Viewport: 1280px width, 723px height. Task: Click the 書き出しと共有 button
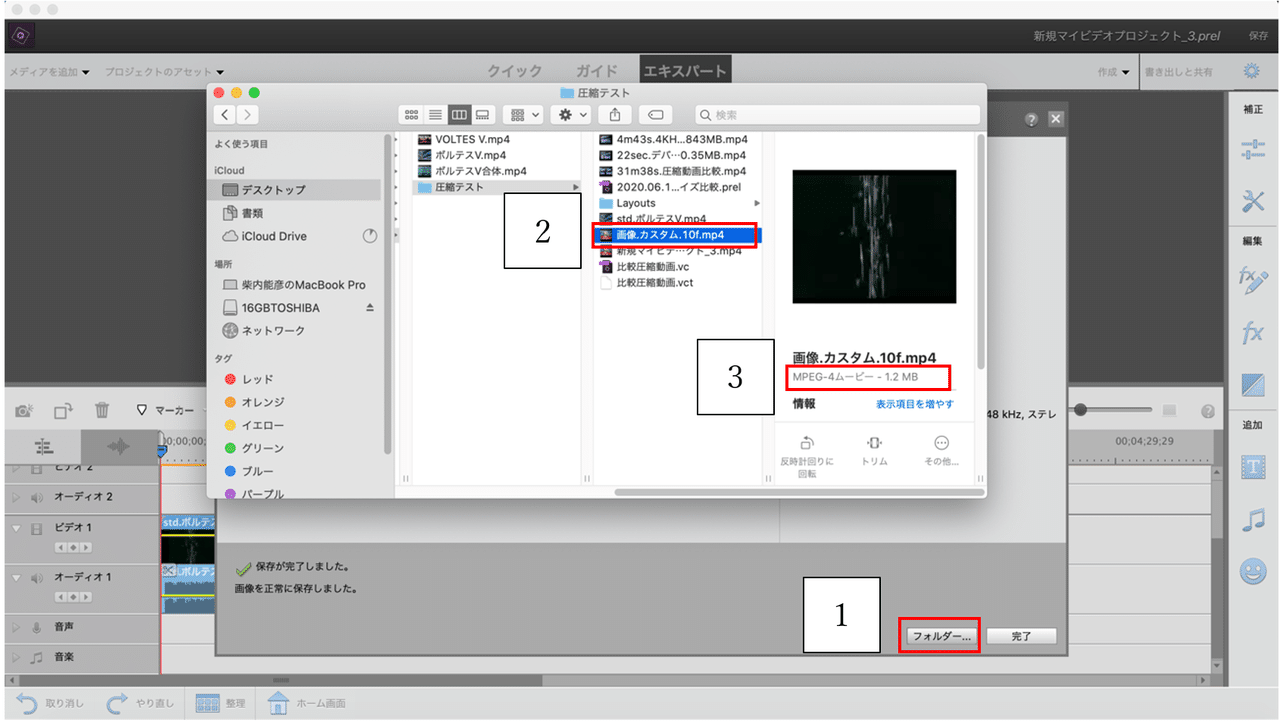(x=1179, y=72)
